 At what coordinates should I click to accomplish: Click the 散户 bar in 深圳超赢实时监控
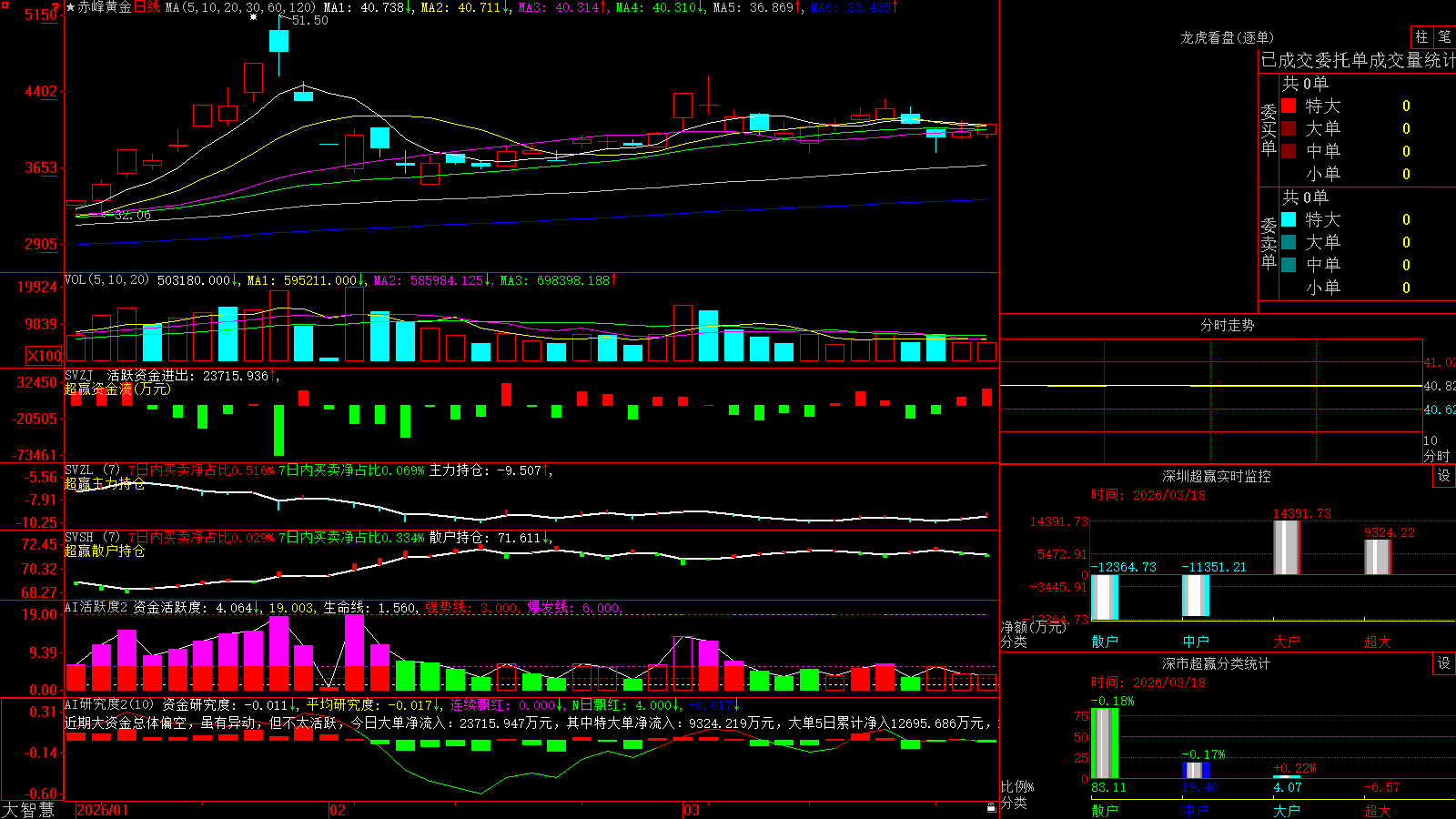[x=1104, y=596]
